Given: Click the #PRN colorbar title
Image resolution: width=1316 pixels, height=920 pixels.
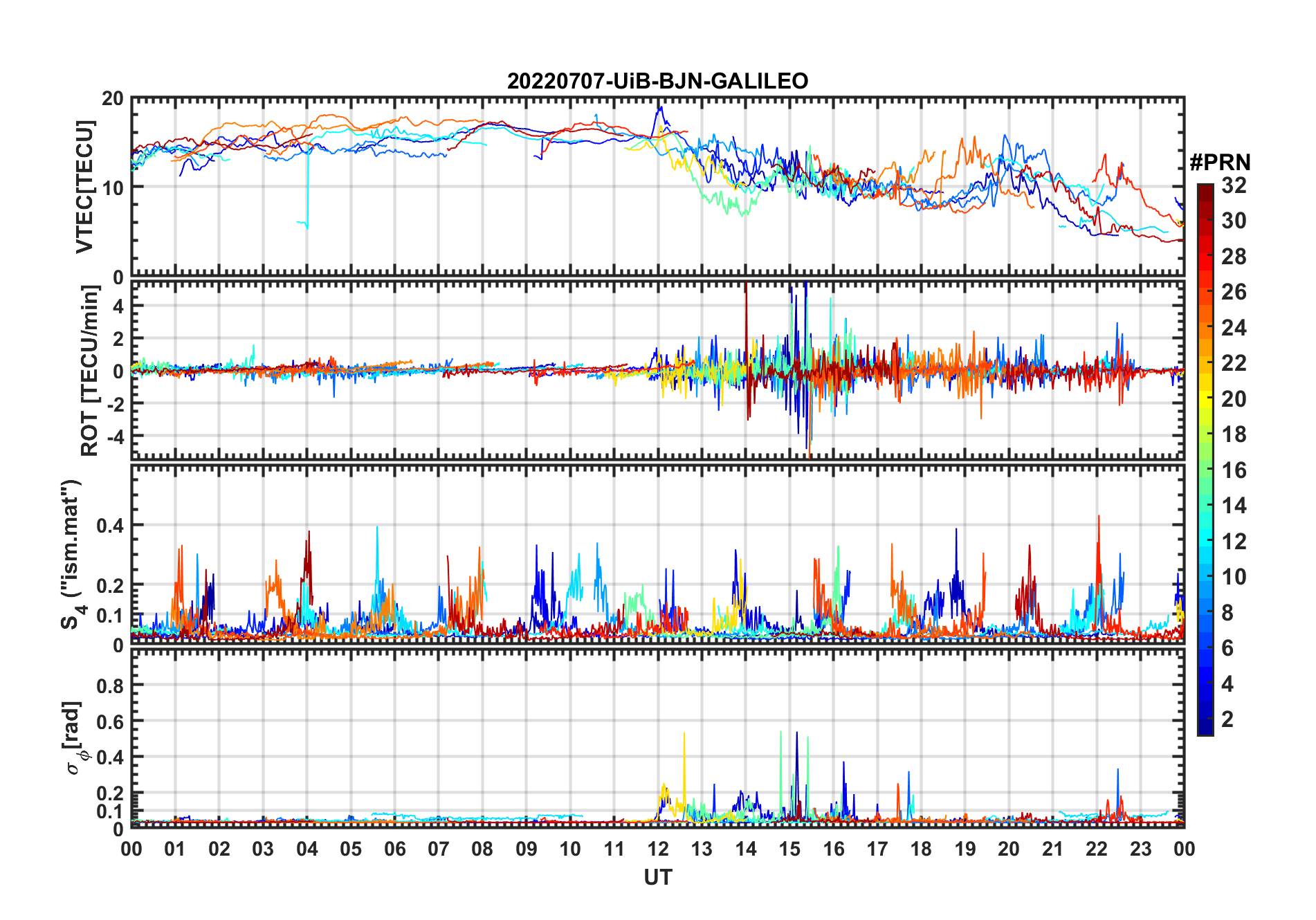Looking at the screenshot, I should (x=1220, y=163).
